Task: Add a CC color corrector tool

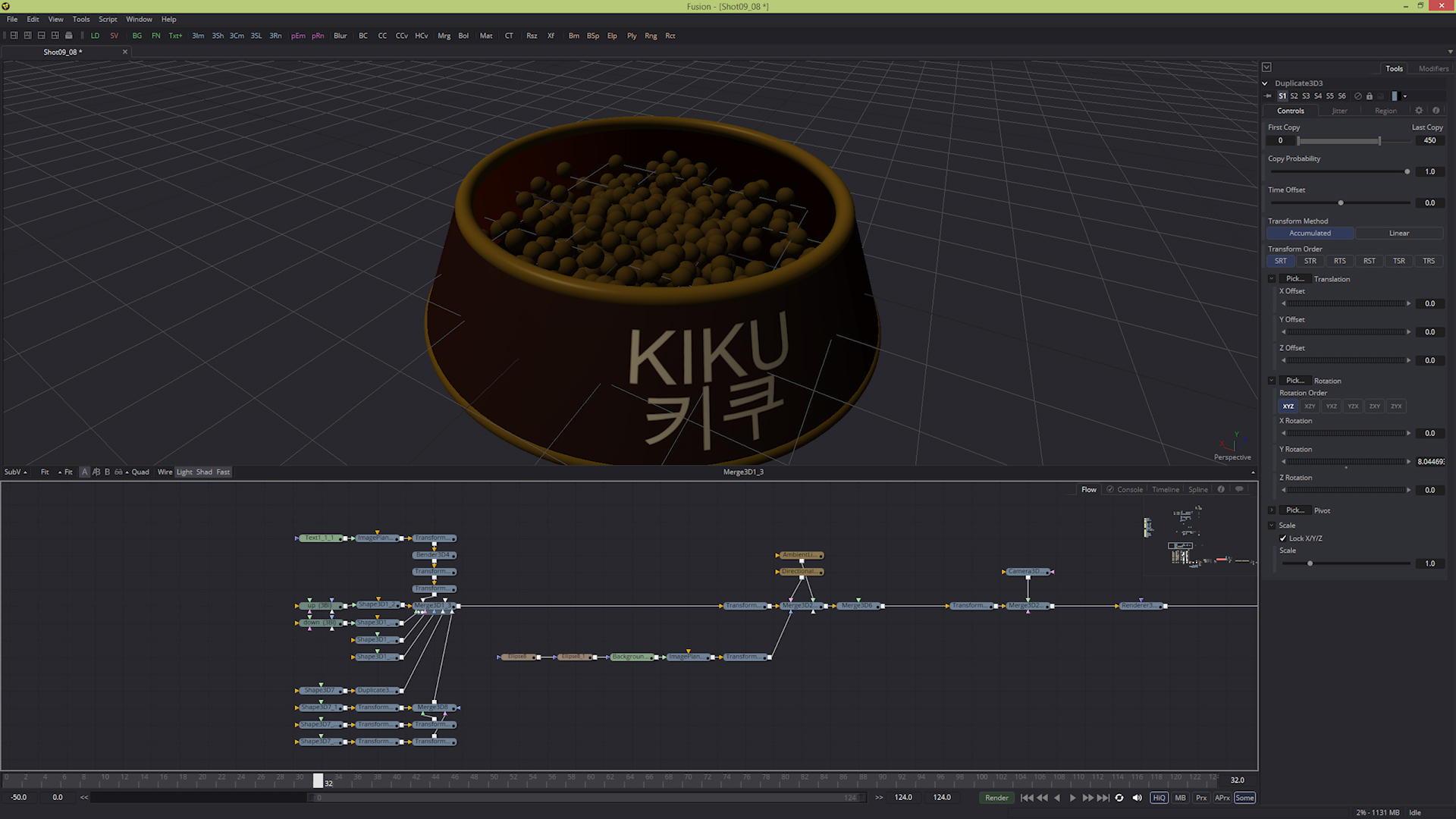Action: coord(382,36)
